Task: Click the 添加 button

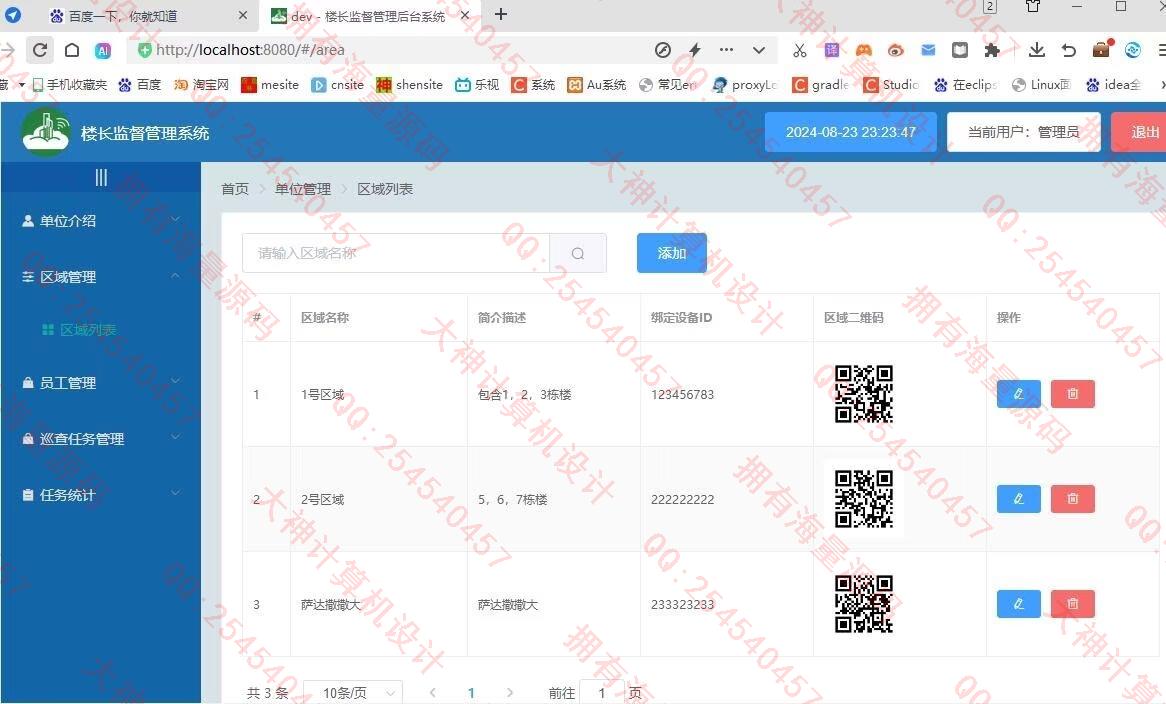Action: point(671,253)
